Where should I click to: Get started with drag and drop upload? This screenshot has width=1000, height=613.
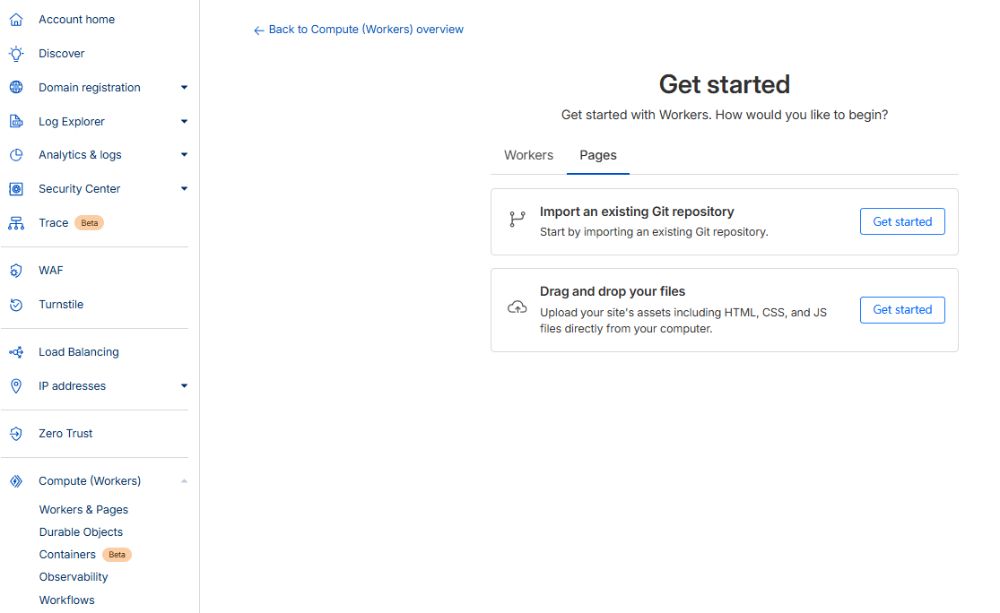[901, 310]
